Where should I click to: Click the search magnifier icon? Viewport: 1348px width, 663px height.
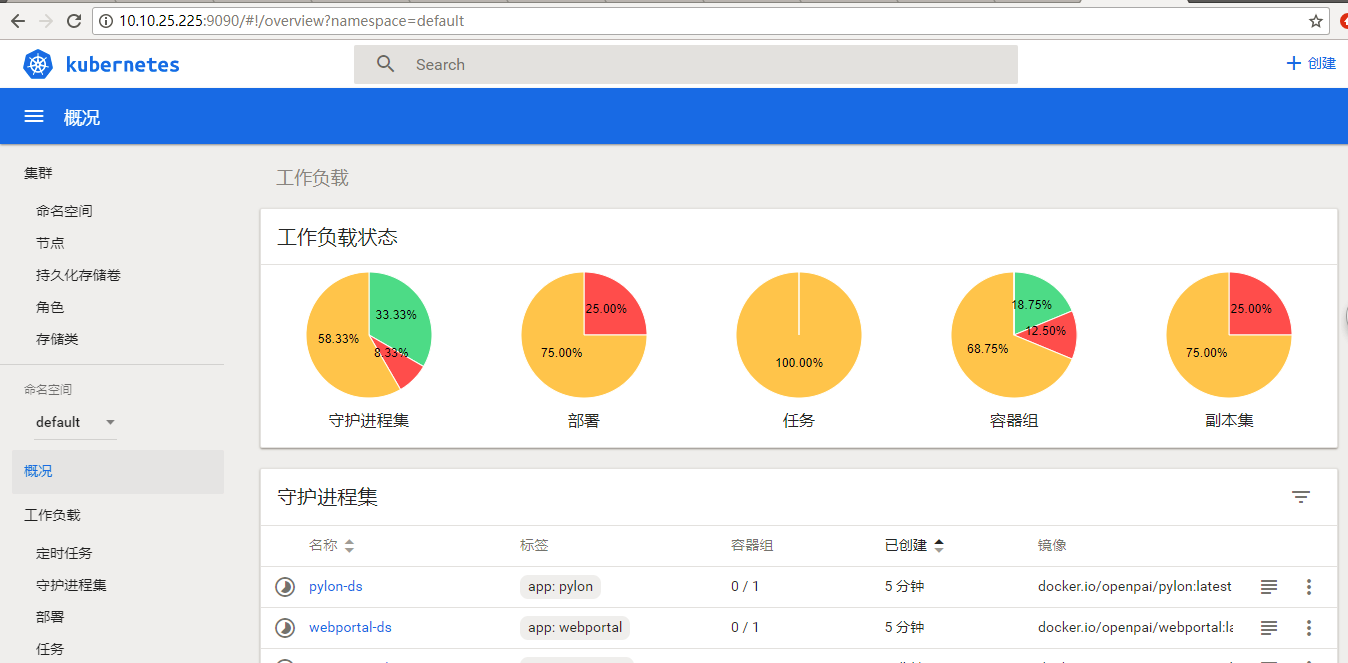pyautogui.click(x=385, y=63)
